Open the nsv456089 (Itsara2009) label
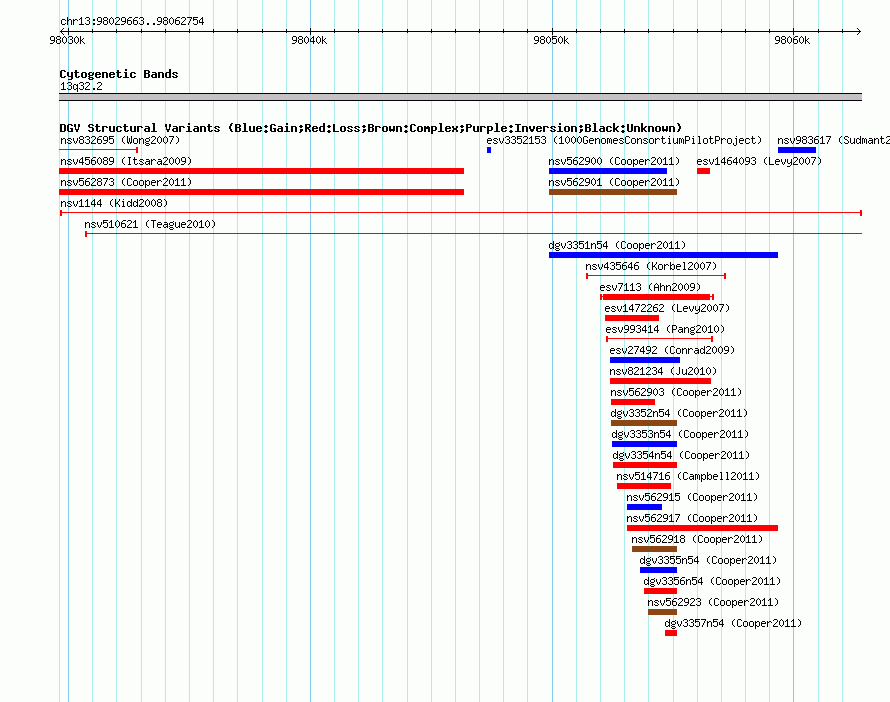Viewport: 890px width, 702px height. tap(126, 161)
